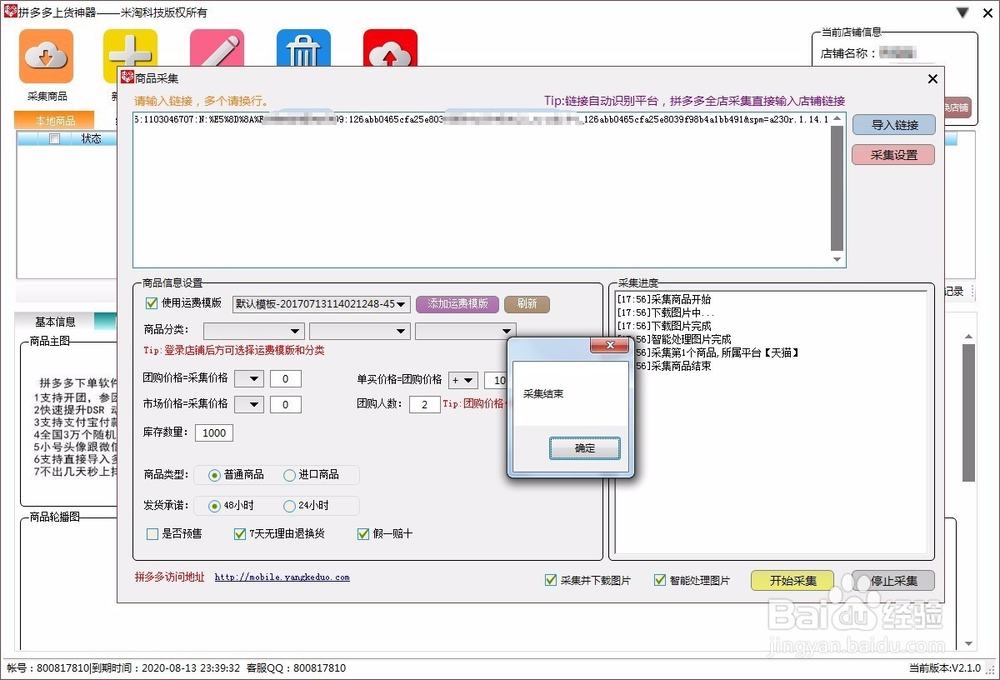Click log line 下载图片中...
This screenshot has width=1000, height=680.
coord(666,313)
